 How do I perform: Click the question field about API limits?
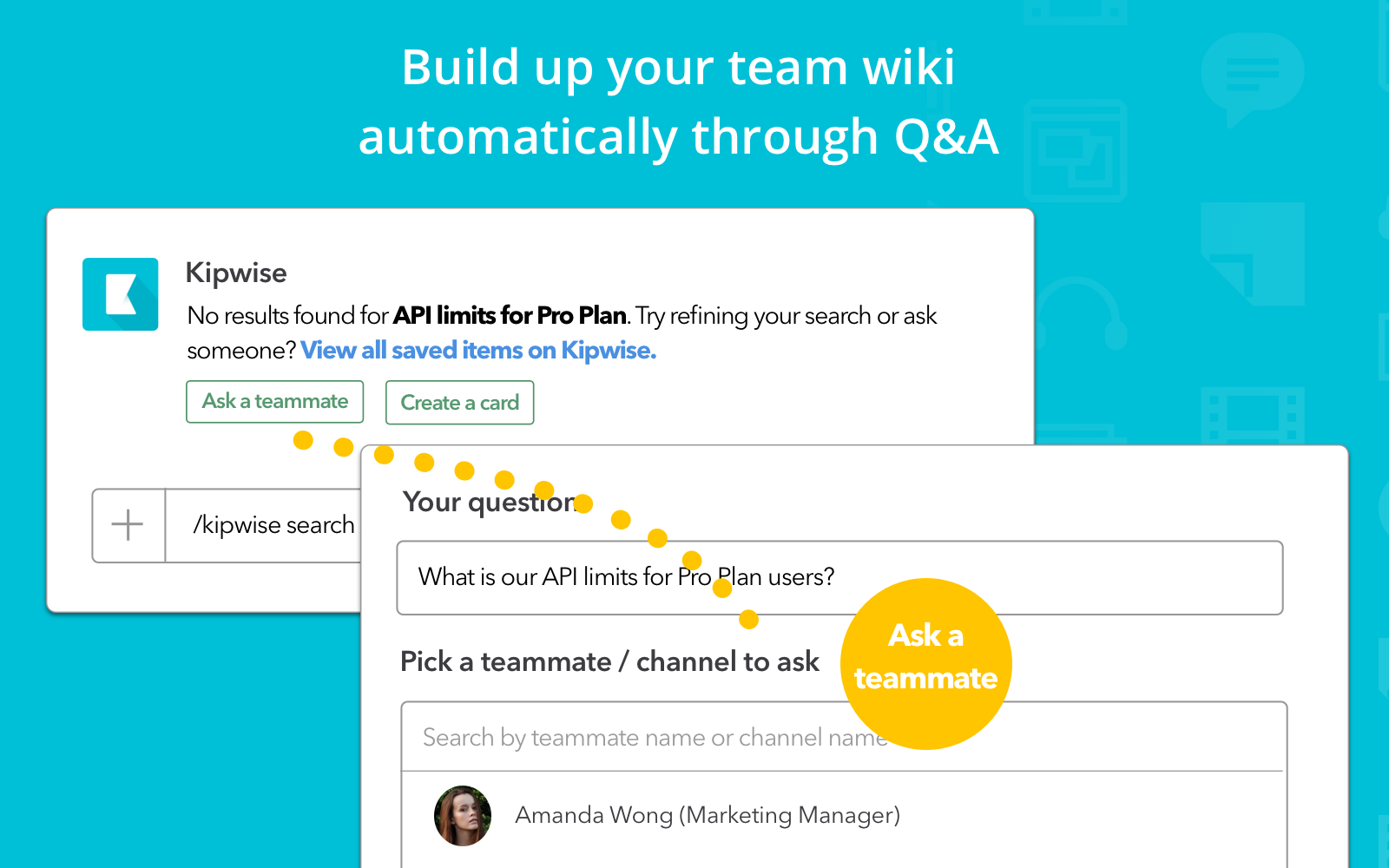(x=839, y=577)
